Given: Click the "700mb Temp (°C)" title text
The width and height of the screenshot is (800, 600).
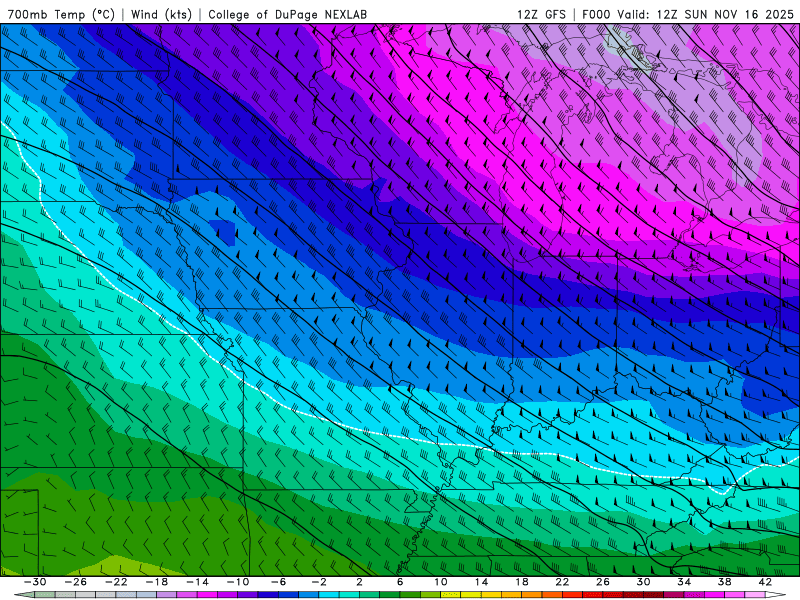Looking at the screenshot, I should 61,14.
